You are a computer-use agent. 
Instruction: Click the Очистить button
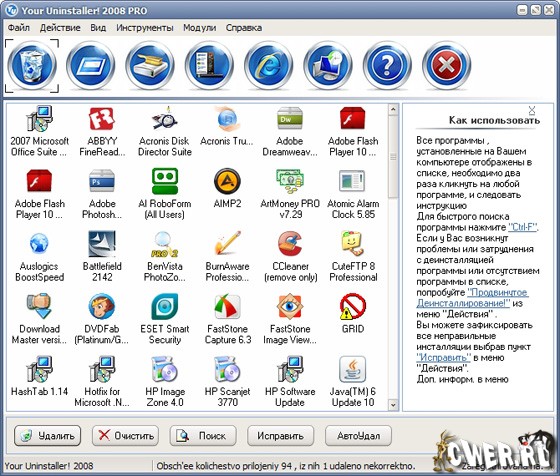tap(125, 435)
